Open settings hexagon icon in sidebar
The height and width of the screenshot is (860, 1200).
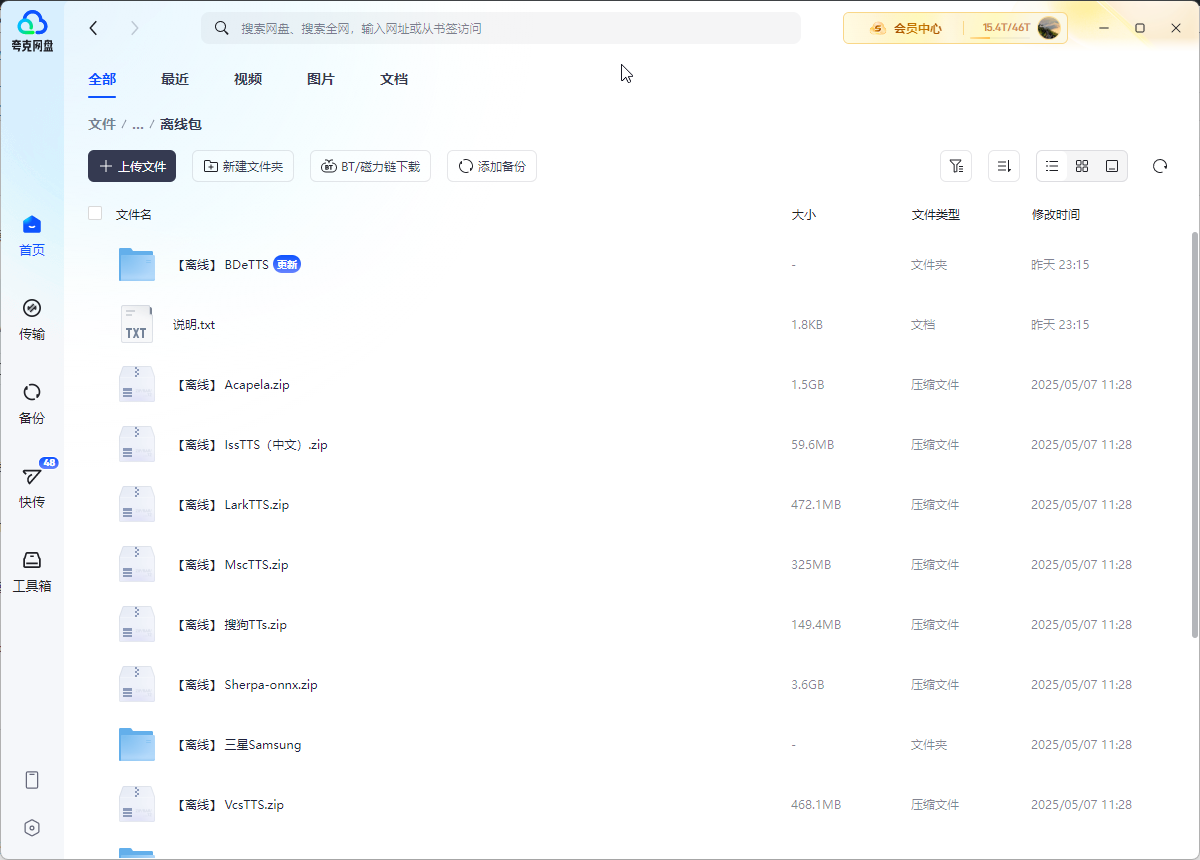(x=32, y=827)
